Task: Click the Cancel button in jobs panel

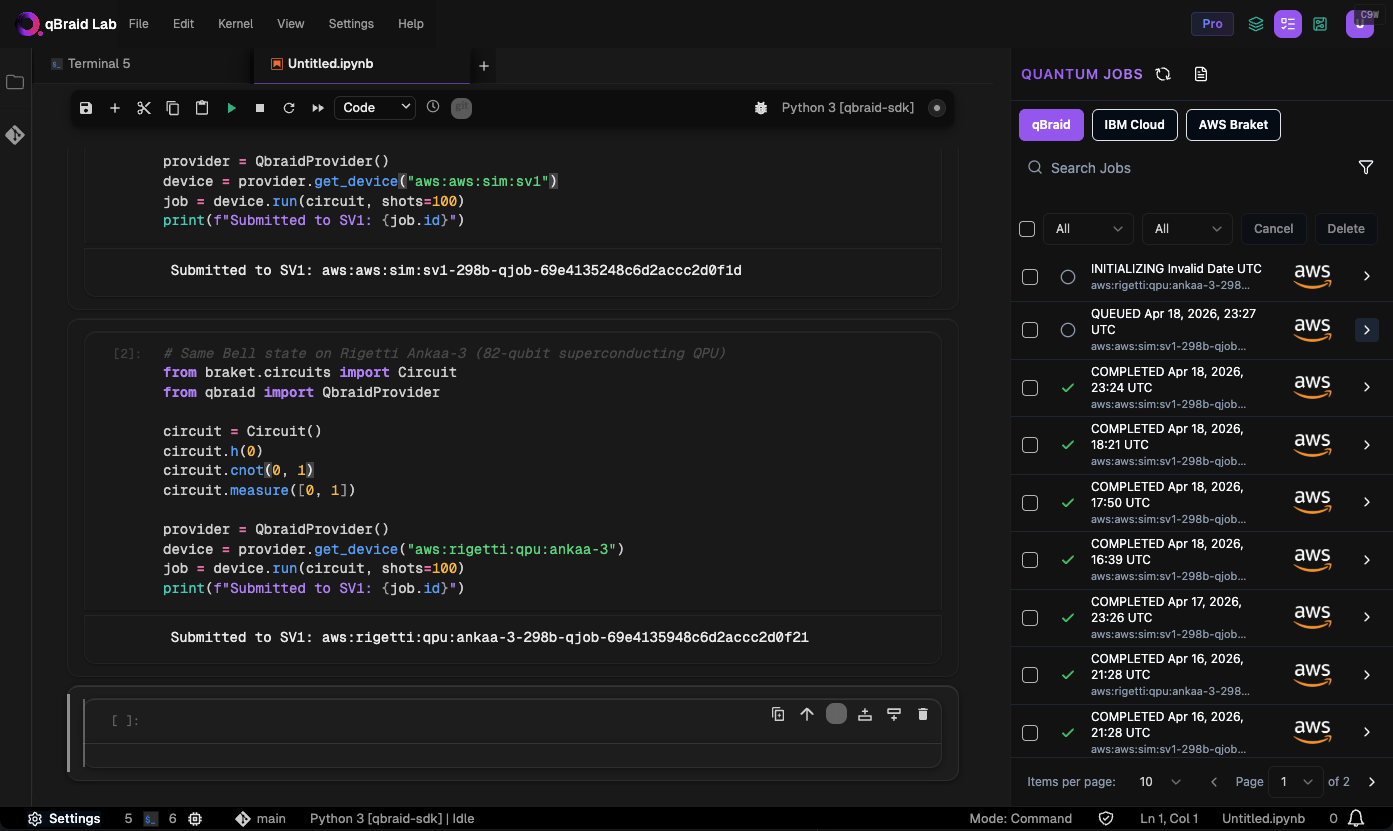Action: coord(1273,229)
